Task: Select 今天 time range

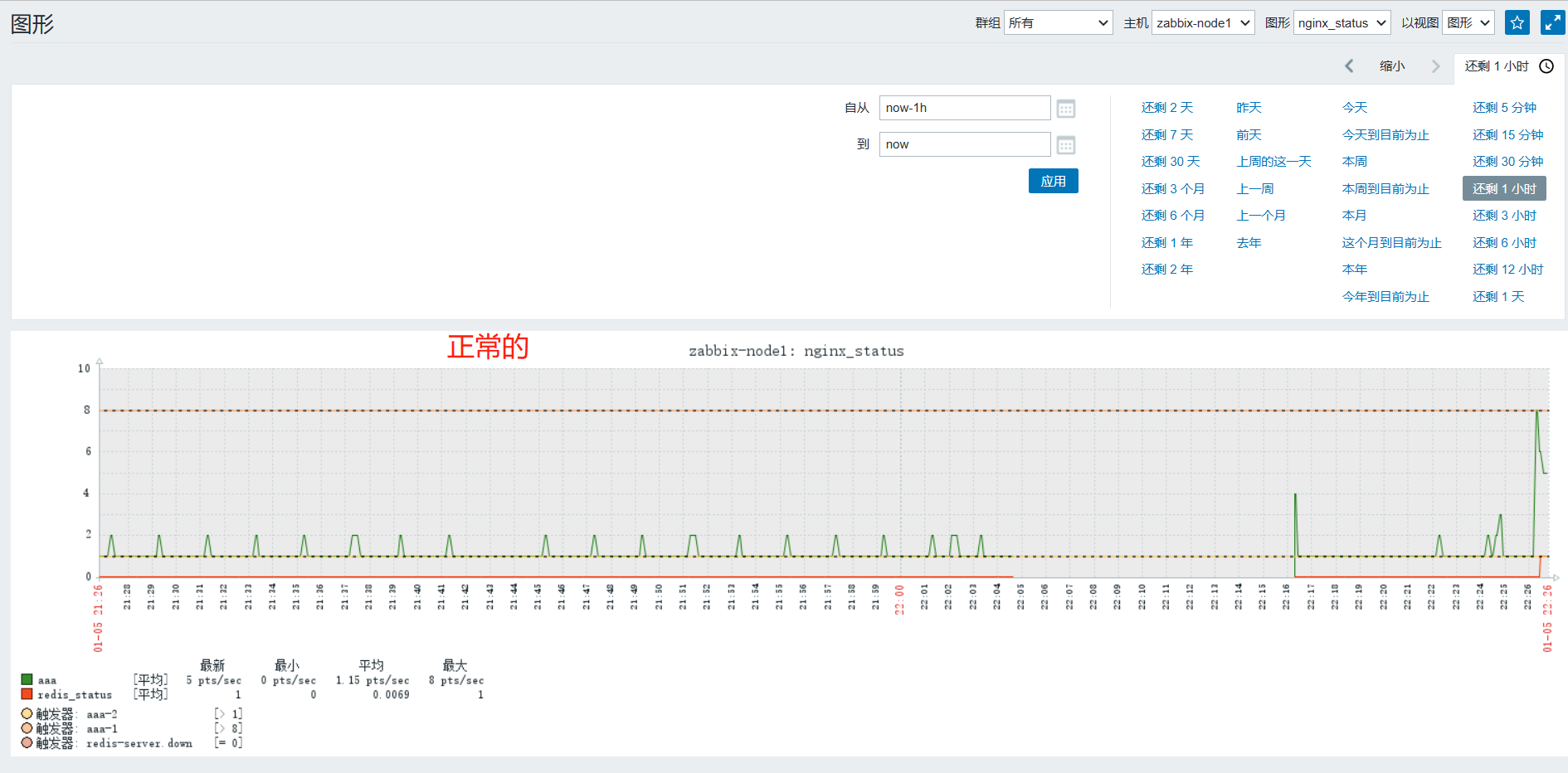Action: [1355, 108]
